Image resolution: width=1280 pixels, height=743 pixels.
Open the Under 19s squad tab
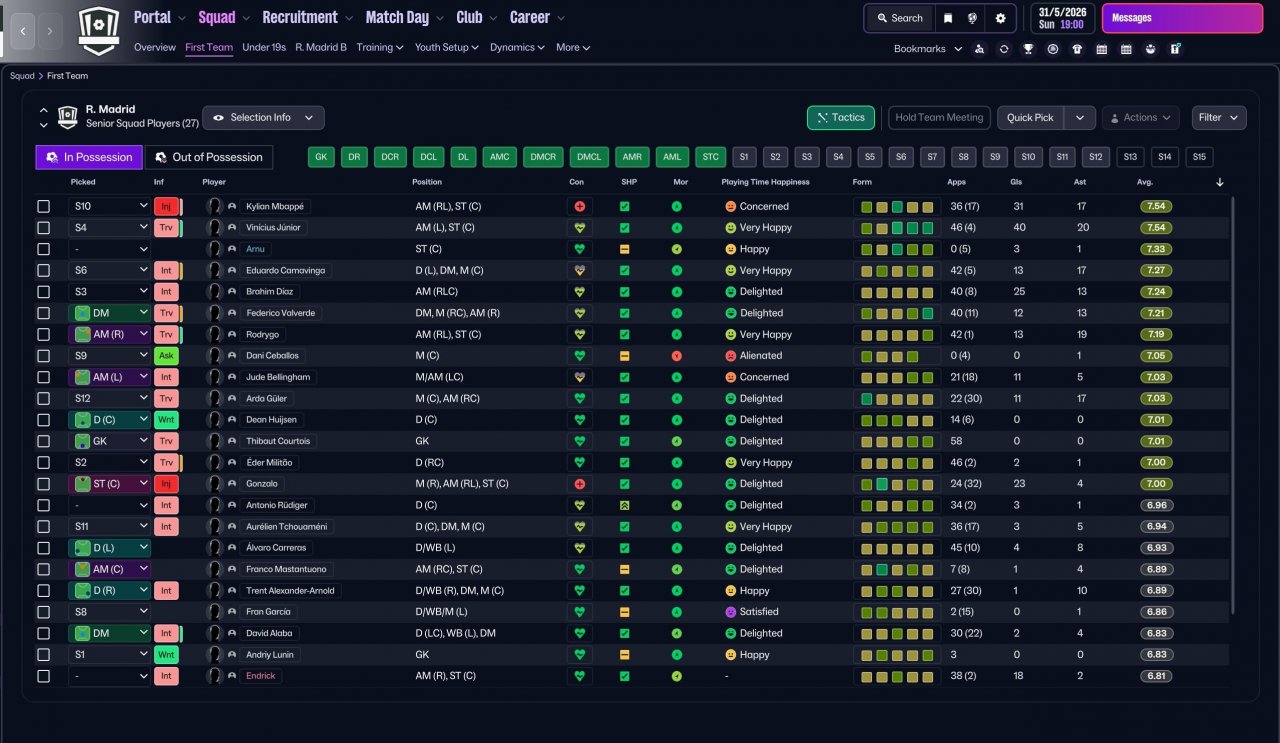[264, 47]
